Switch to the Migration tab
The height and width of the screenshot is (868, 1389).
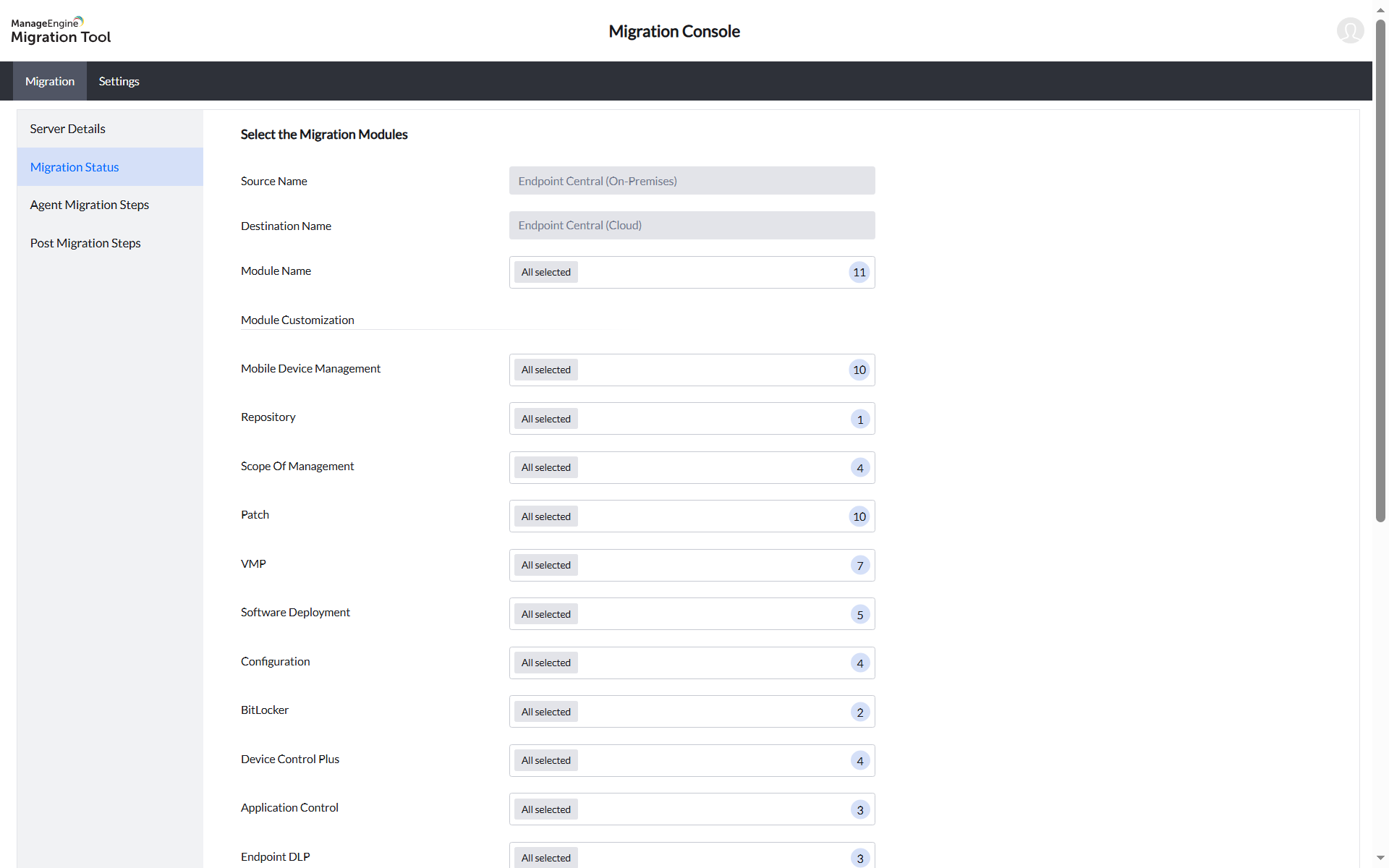pyautogui.click(x=50, y=81)
